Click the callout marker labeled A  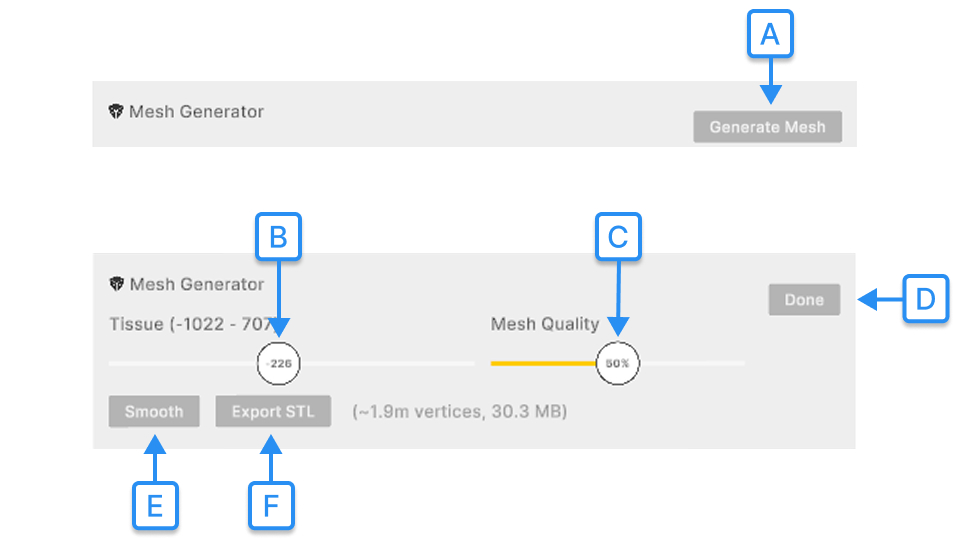(x=770, y=35)
